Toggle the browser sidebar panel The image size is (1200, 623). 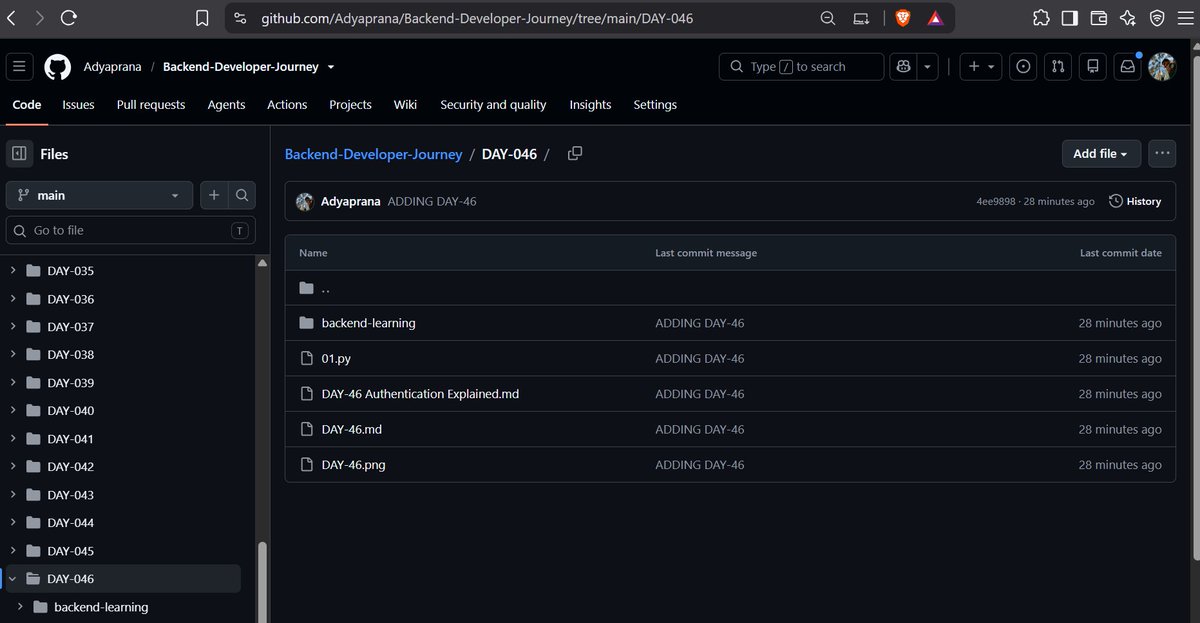click(1069, 18)
